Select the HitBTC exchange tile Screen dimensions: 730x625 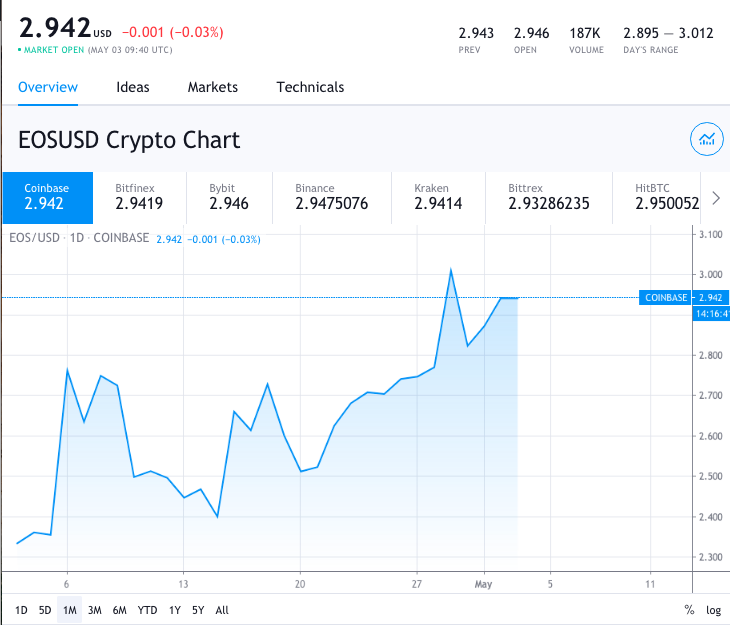coord(657,198)
